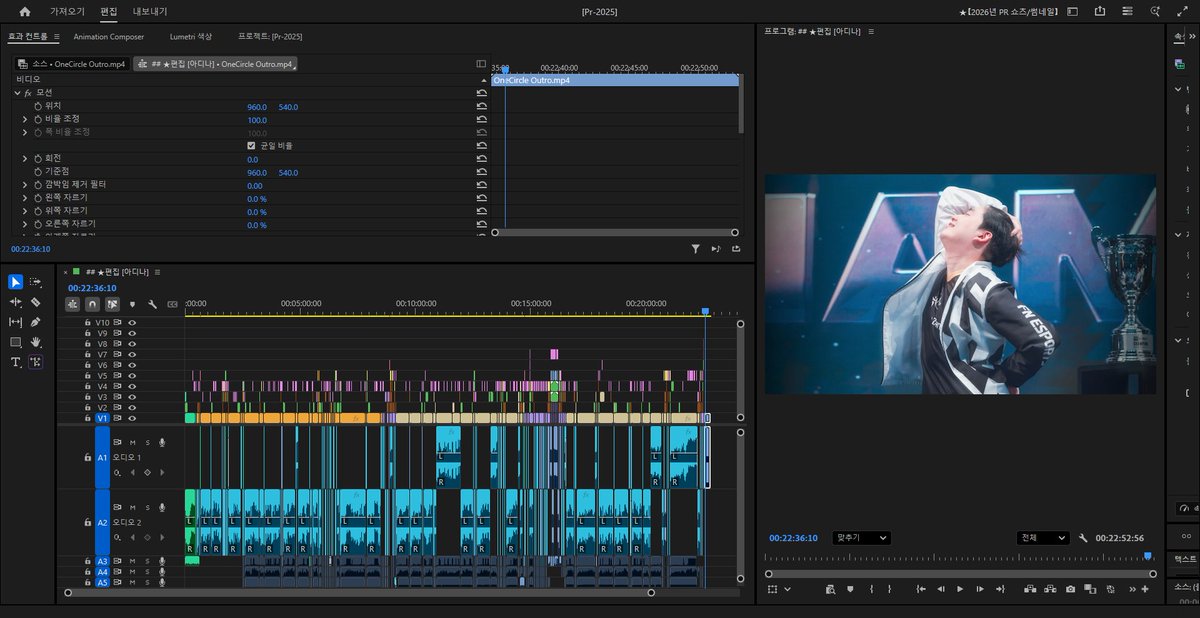This screenshot has width=1200, height=618.
Task: Click the Export Frame camera icon
Action: [x=1070, y=589]
